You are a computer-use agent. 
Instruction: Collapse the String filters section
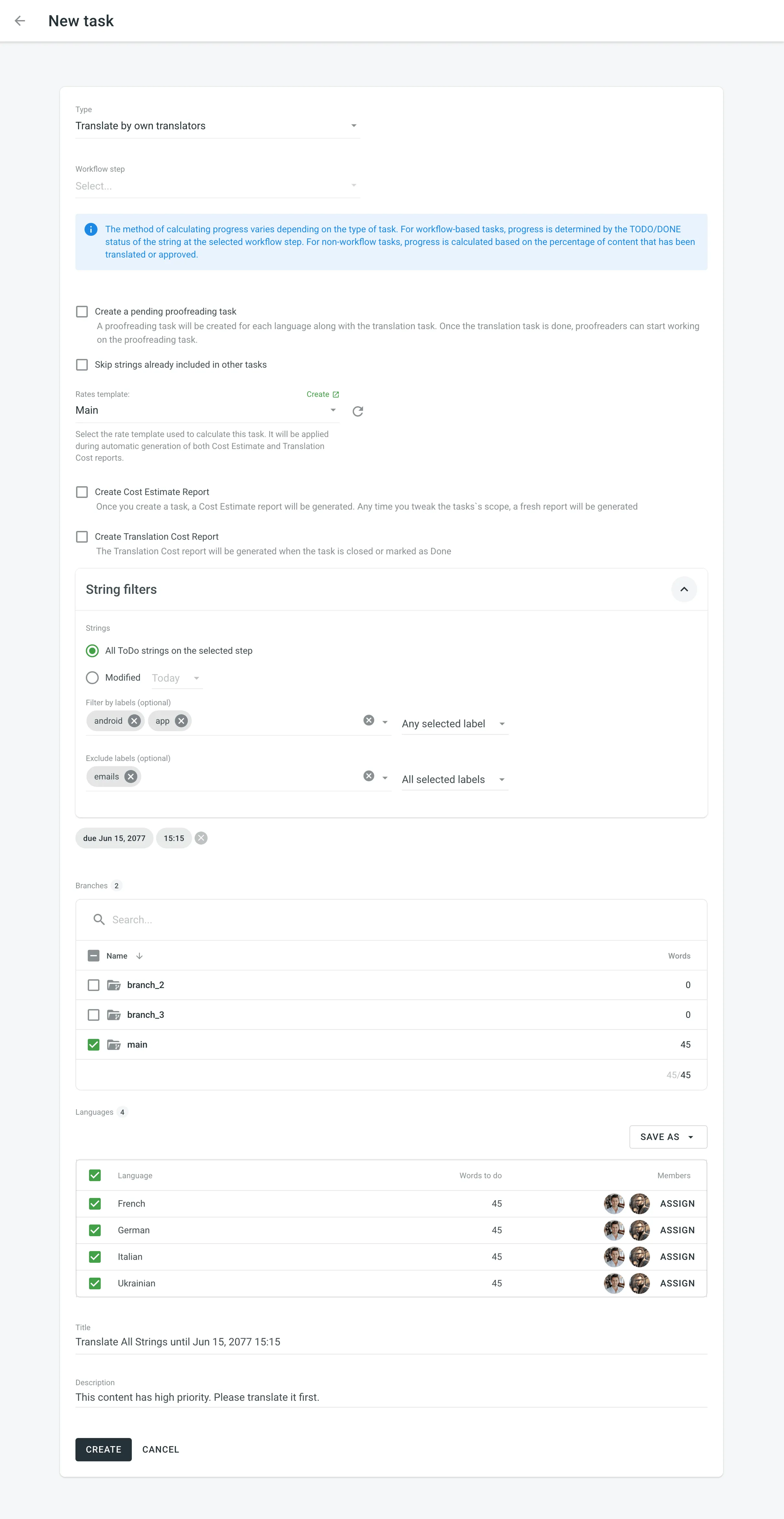tap(684, 589)
